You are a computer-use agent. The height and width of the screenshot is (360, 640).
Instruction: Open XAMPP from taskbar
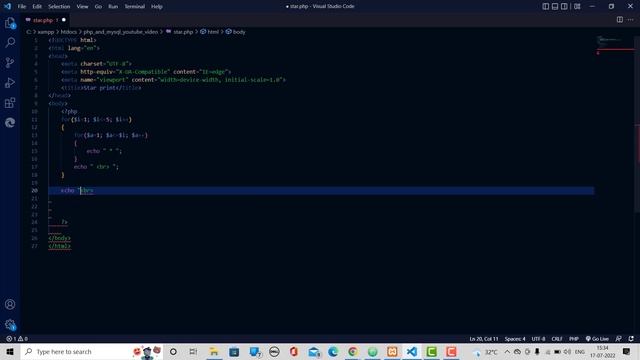coord(392,351)
